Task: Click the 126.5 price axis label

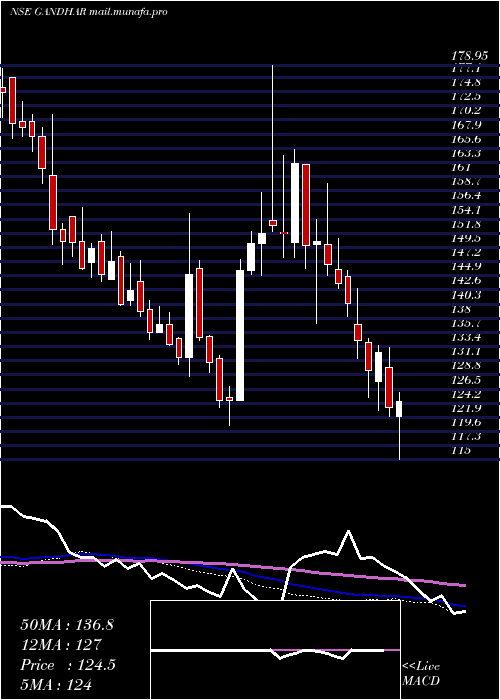Action: [x=466, y=380]
